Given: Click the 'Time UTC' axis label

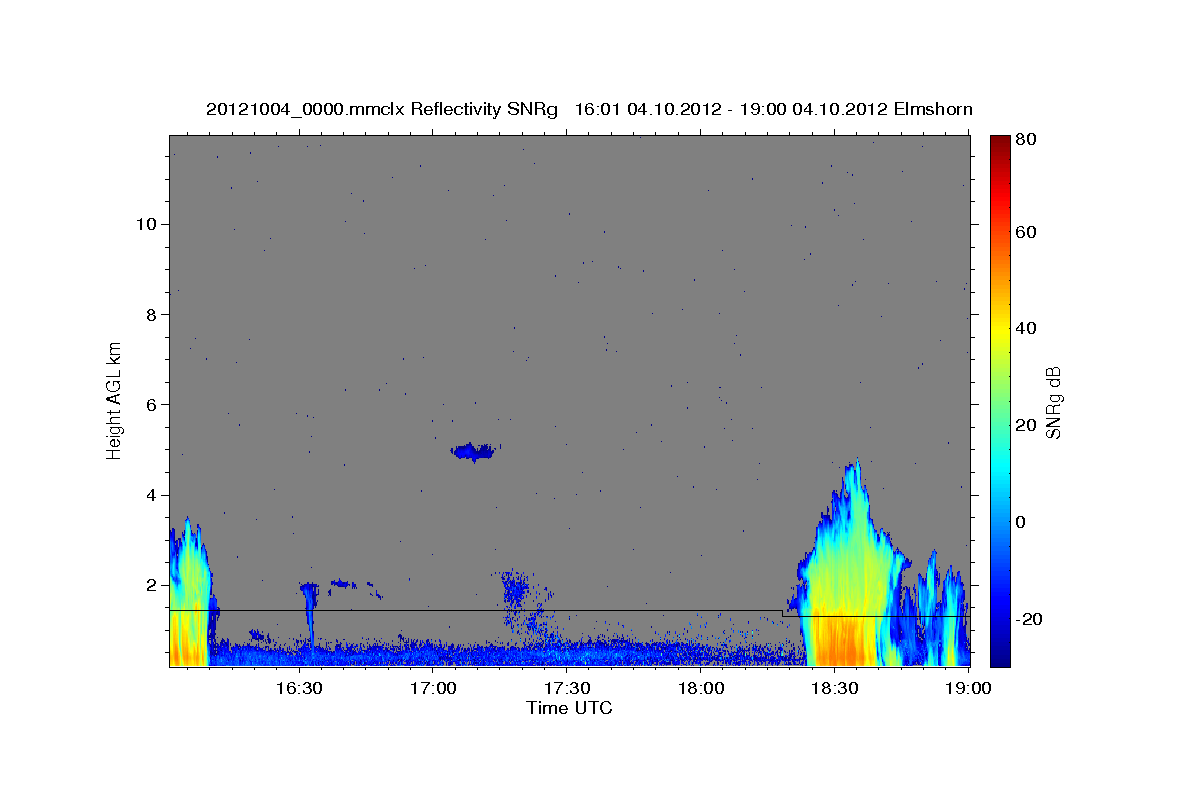Looking at the screenshot, I should click(x=569, y=708).
